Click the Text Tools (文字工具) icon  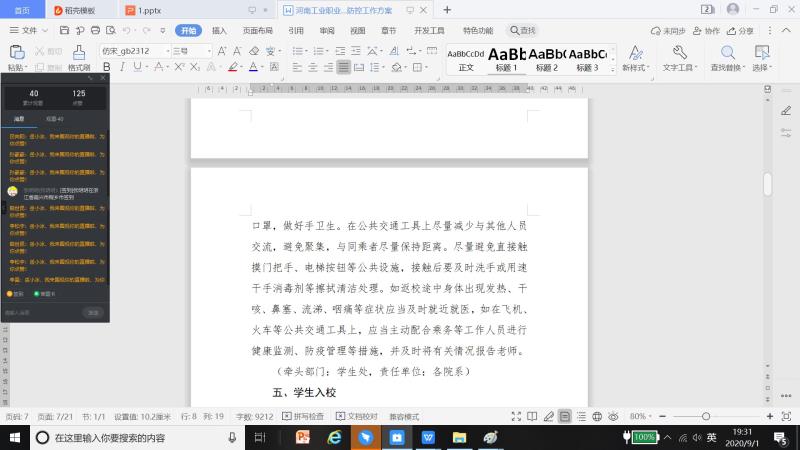678,53
